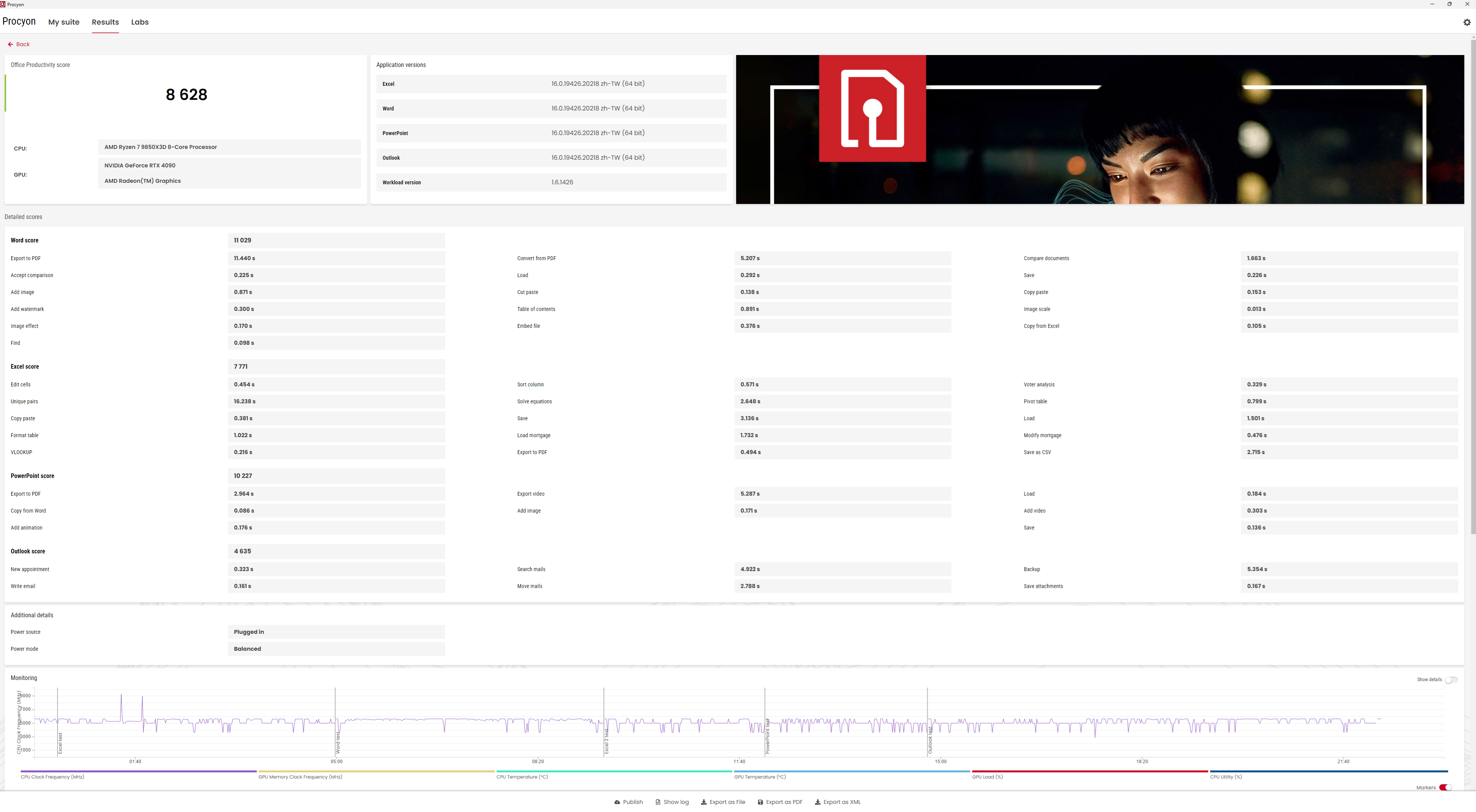Click the red Procyon benchmark logo

tap(872, 108)
